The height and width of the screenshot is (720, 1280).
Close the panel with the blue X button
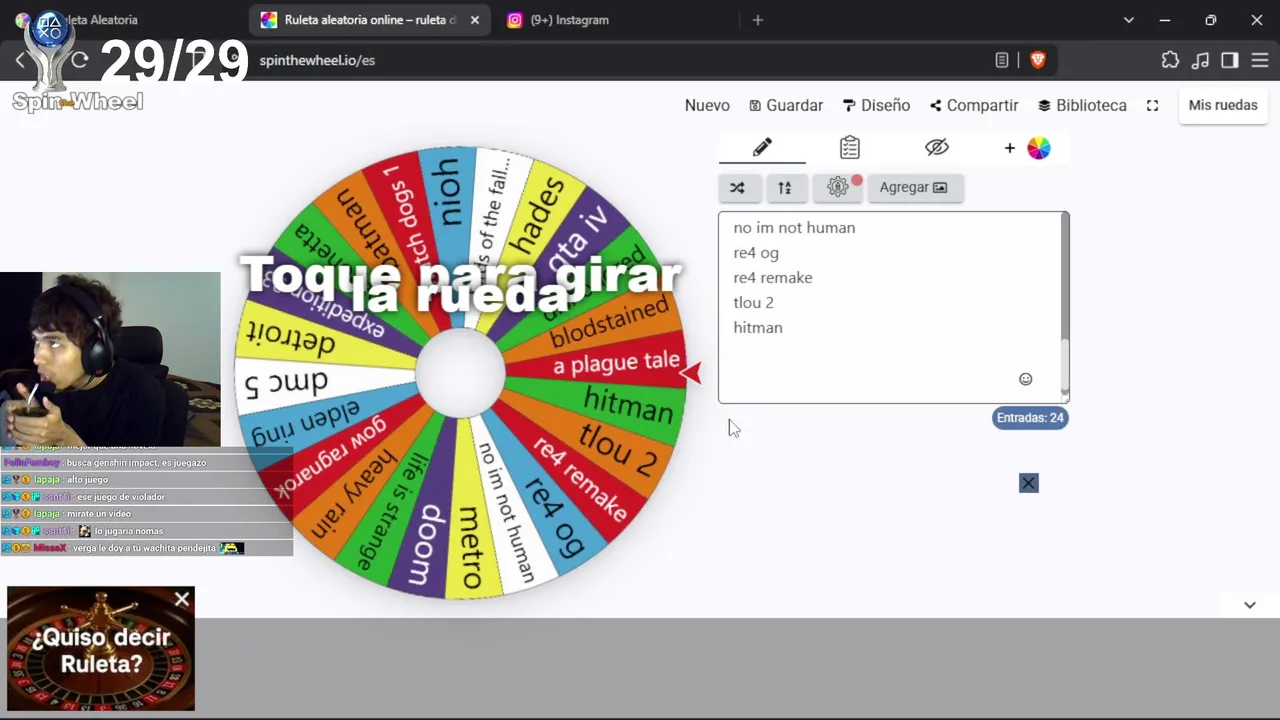point(1029,483)
